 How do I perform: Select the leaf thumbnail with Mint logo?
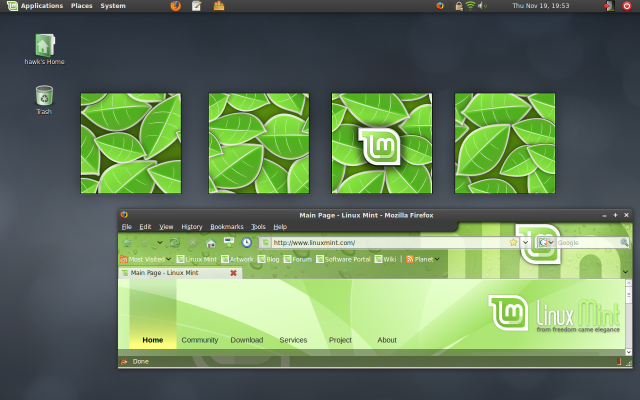[x=382, y=143]
